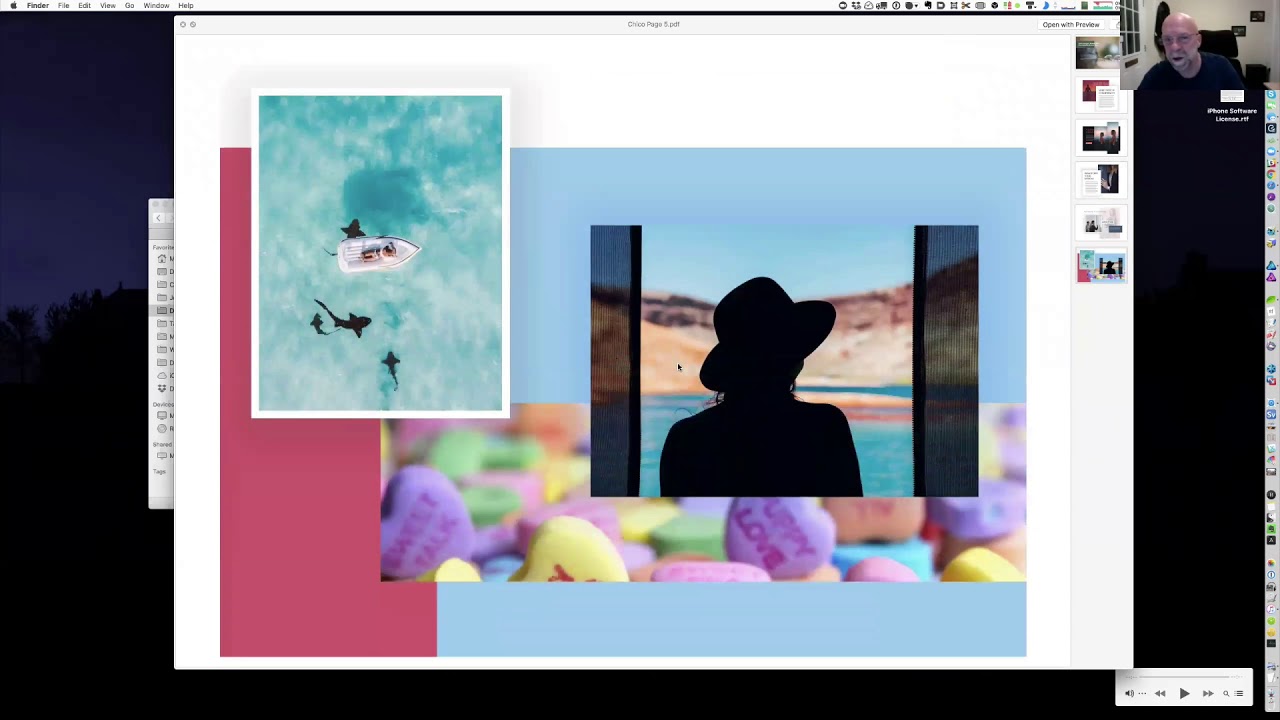Click the shark overhead photo in the document
This screenshot has height=720, width=1280.
click(x=380, y=253)
